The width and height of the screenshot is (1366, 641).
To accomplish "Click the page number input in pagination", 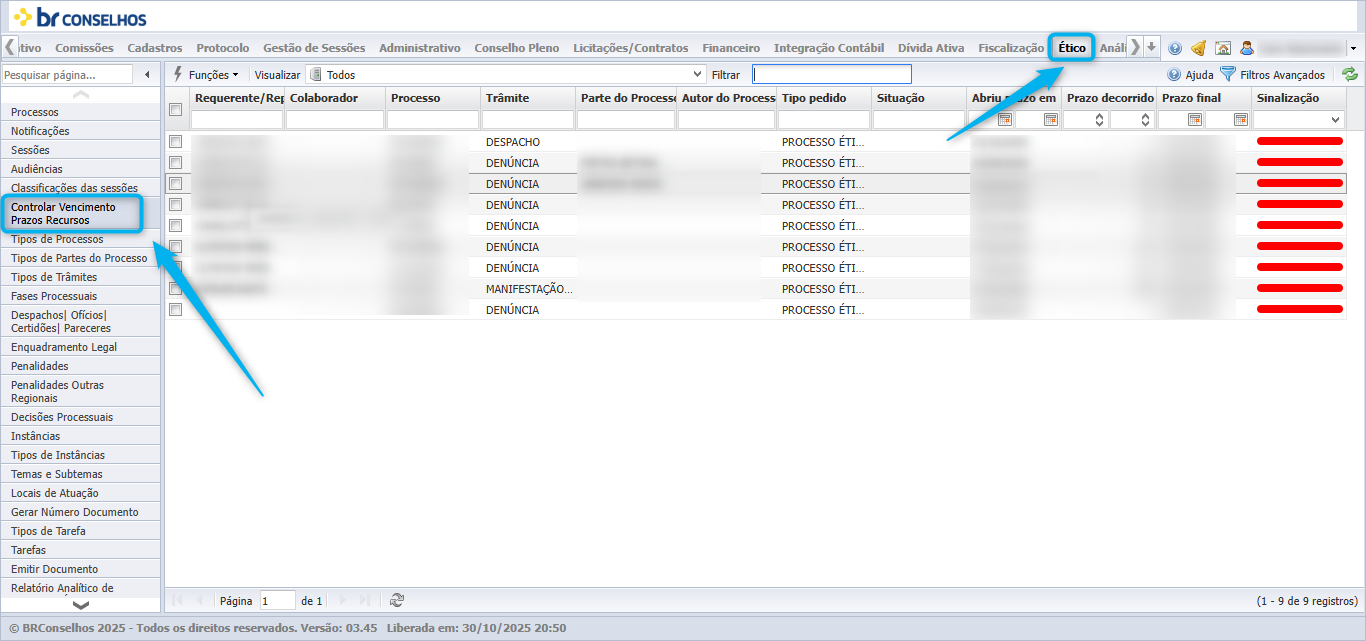I will point(278,601).
